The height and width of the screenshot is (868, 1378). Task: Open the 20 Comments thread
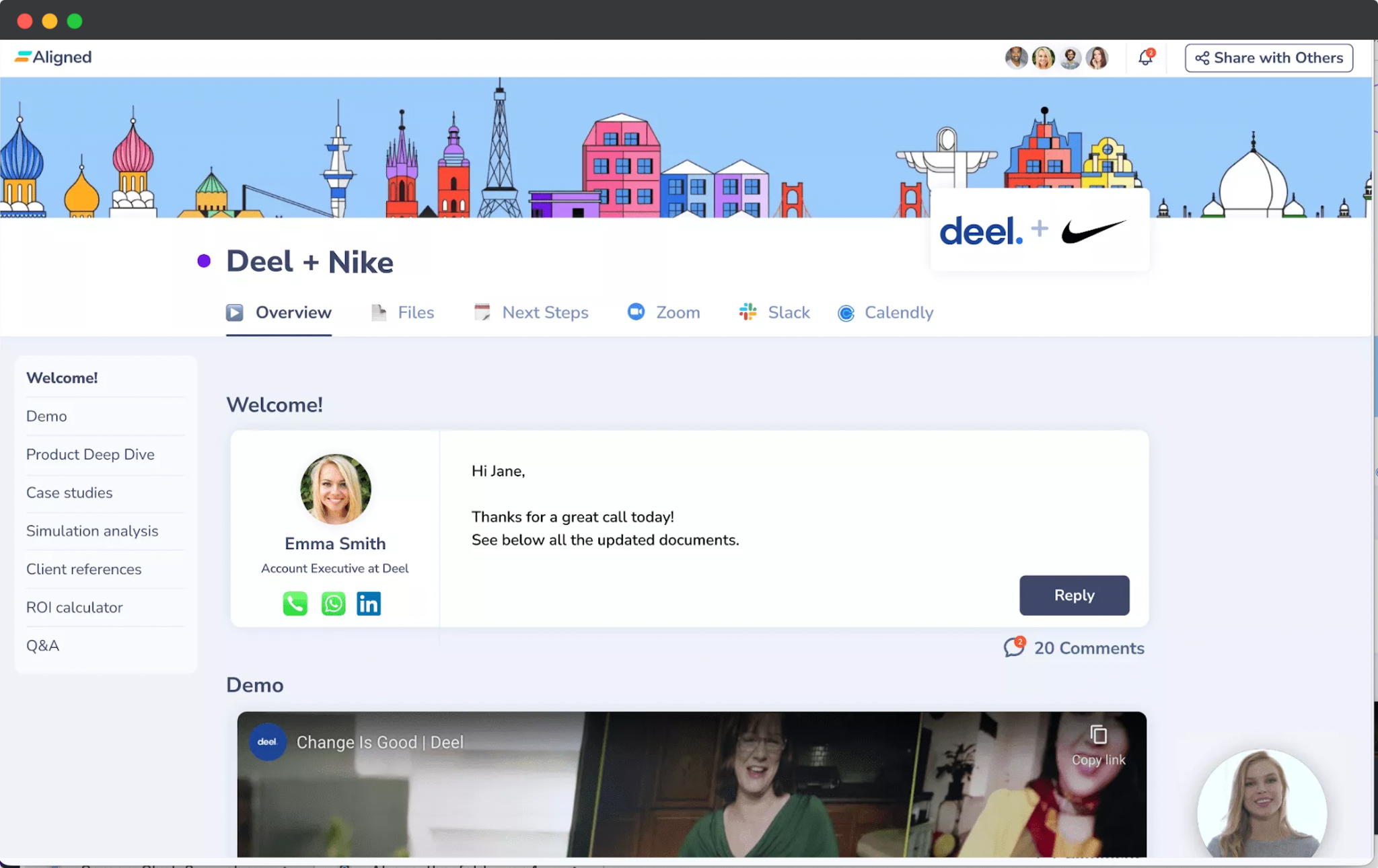coord(1089,648)
